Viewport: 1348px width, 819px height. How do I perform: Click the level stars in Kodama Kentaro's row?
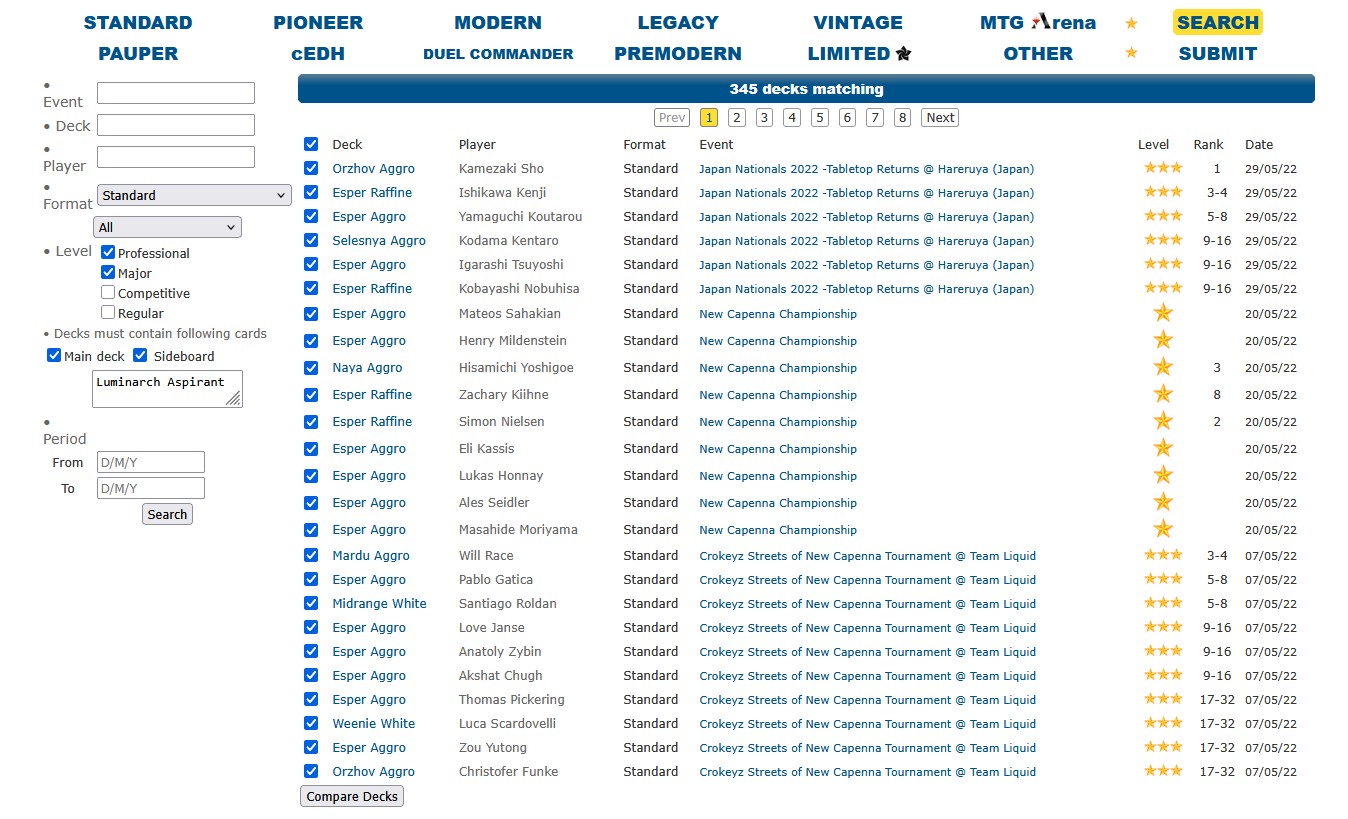pyautogui.click(x=1163, y=240)
